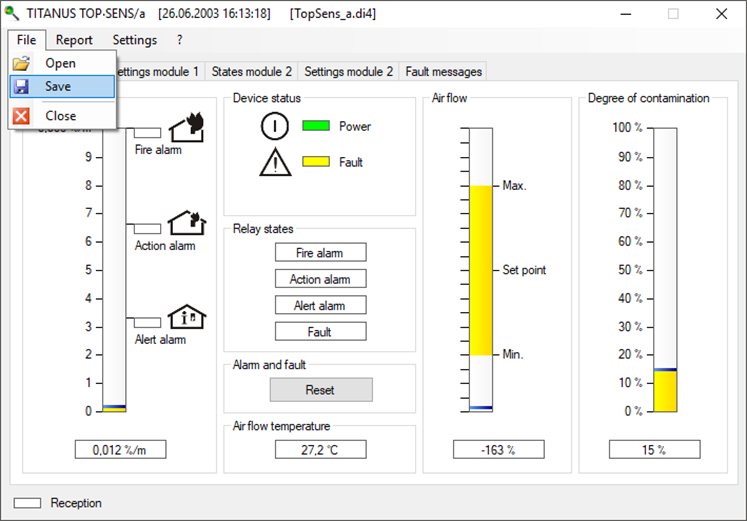
Task: Click the Reset button
Action: 321,390
